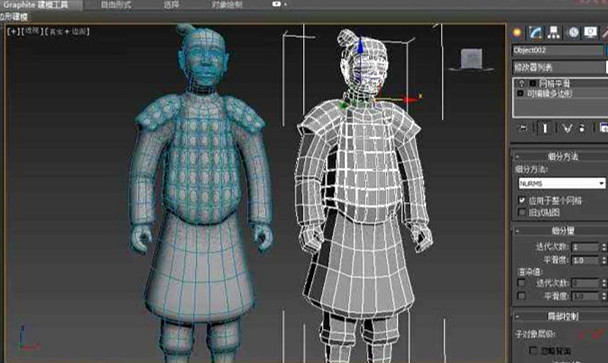The width and height of the screenshot is (608, 363).
Task: Click the ViewCube in the viewport
Action: coord(471,59)
